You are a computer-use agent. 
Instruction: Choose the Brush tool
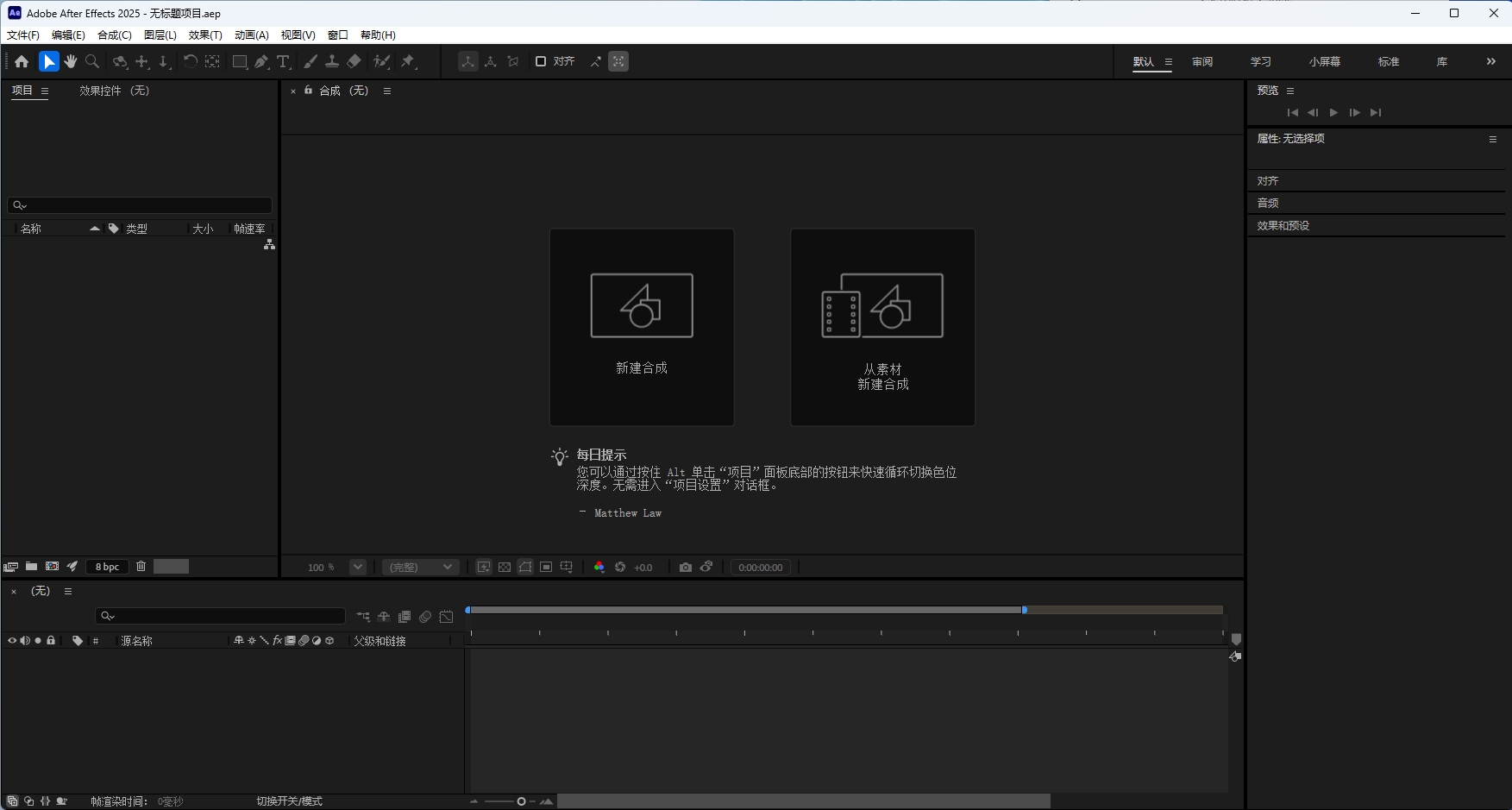pos(311,61)
